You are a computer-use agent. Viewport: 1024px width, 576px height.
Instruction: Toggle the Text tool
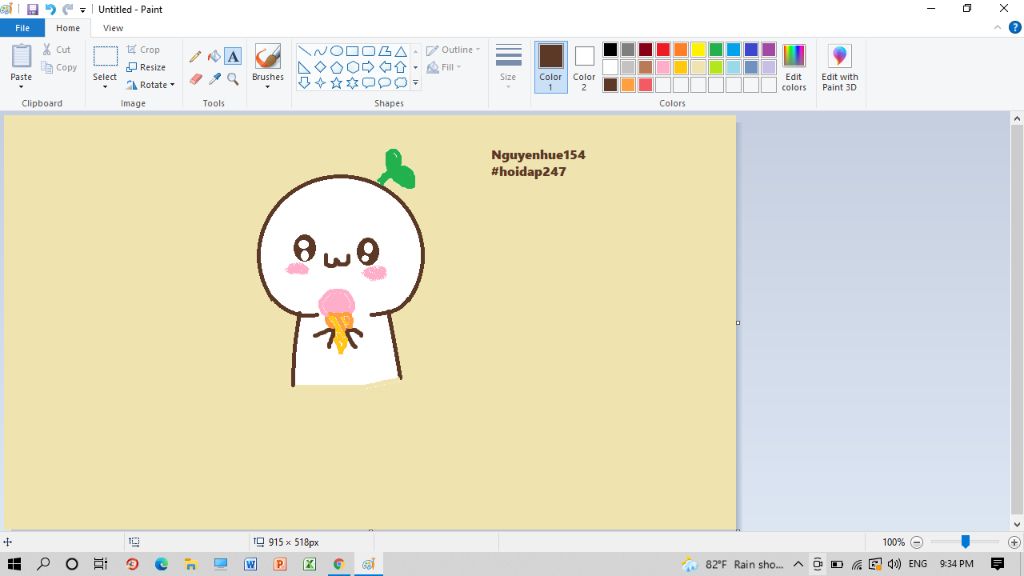[233, 57]
